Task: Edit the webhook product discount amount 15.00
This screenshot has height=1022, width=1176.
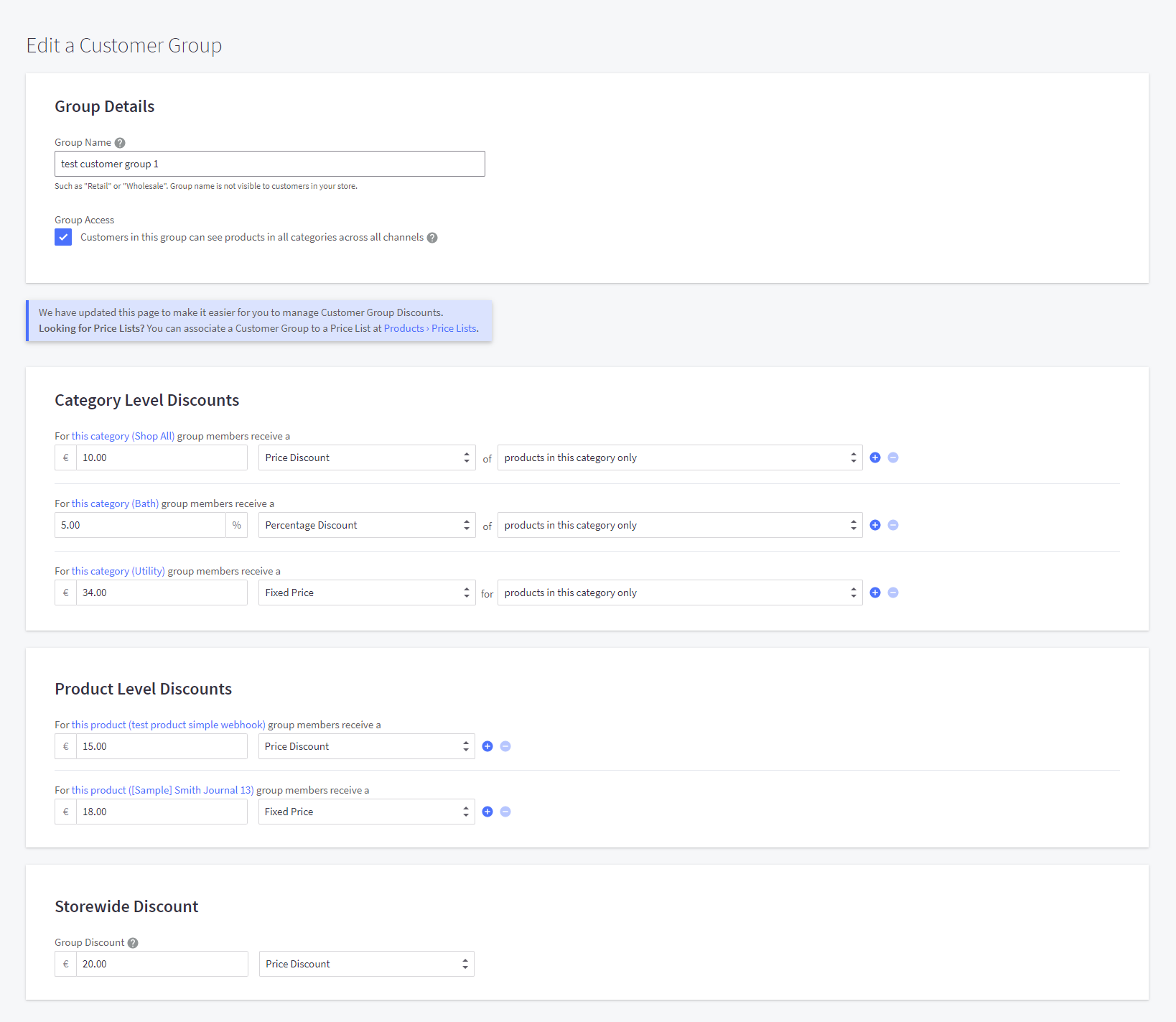Action: (x=162, y=746)
